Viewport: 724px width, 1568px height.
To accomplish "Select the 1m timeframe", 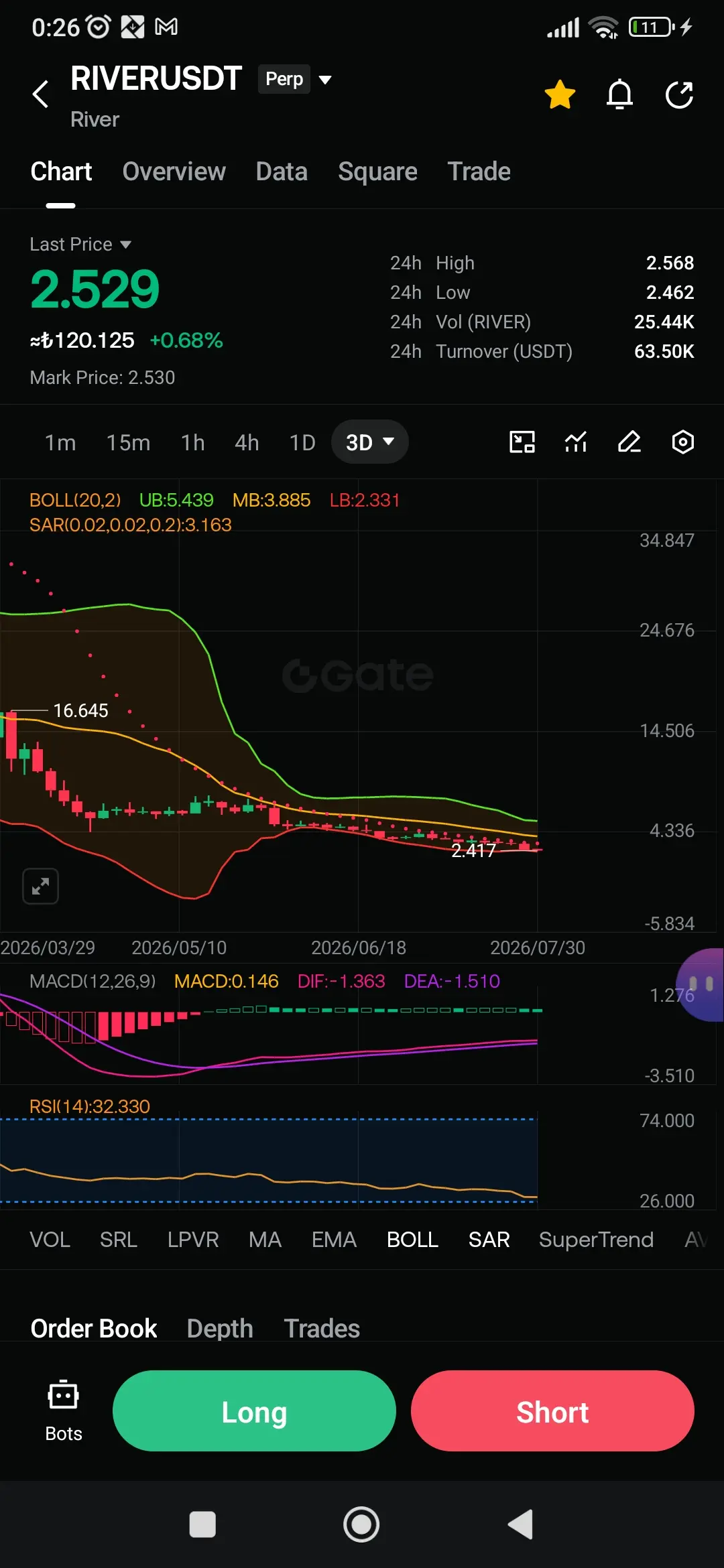I will (60, 443).
